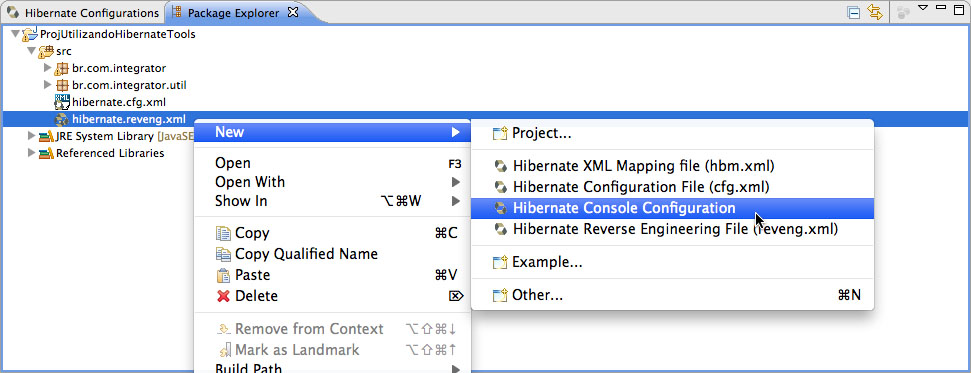Viewport: 971px width, 373px height.
Task: Click the Referenced Libraries jar icon
Action: pos(46,153)
